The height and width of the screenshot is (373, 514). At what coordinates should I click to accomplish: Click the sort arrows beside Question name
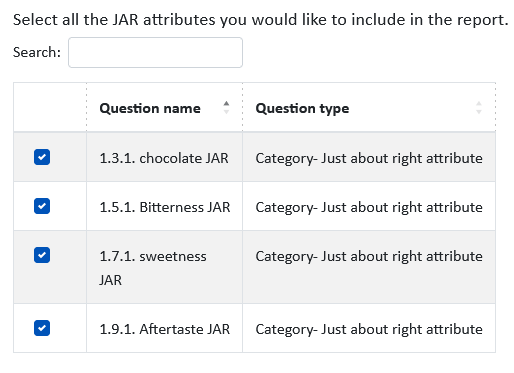pyautogui.click(x=226, y=108)
